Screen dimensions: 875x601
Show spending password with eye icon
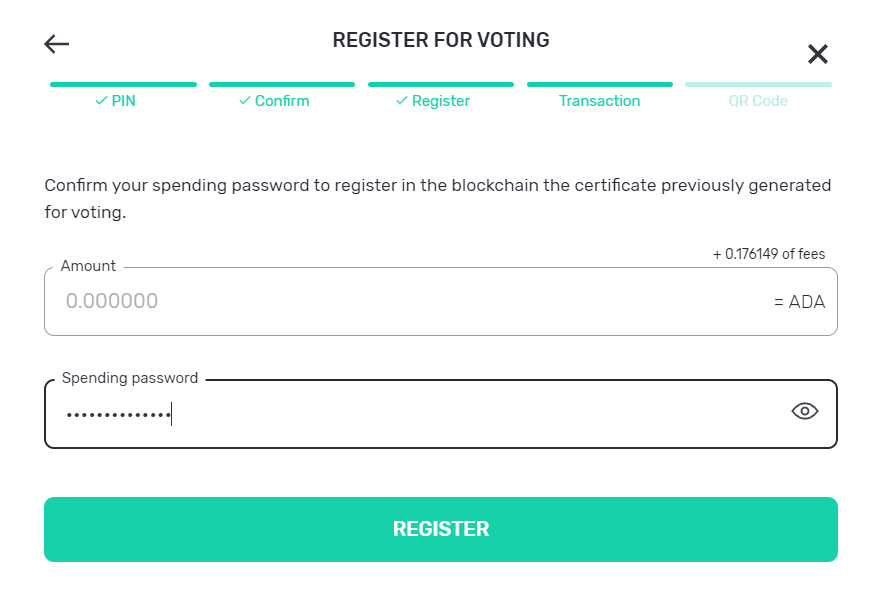point(804,411)
